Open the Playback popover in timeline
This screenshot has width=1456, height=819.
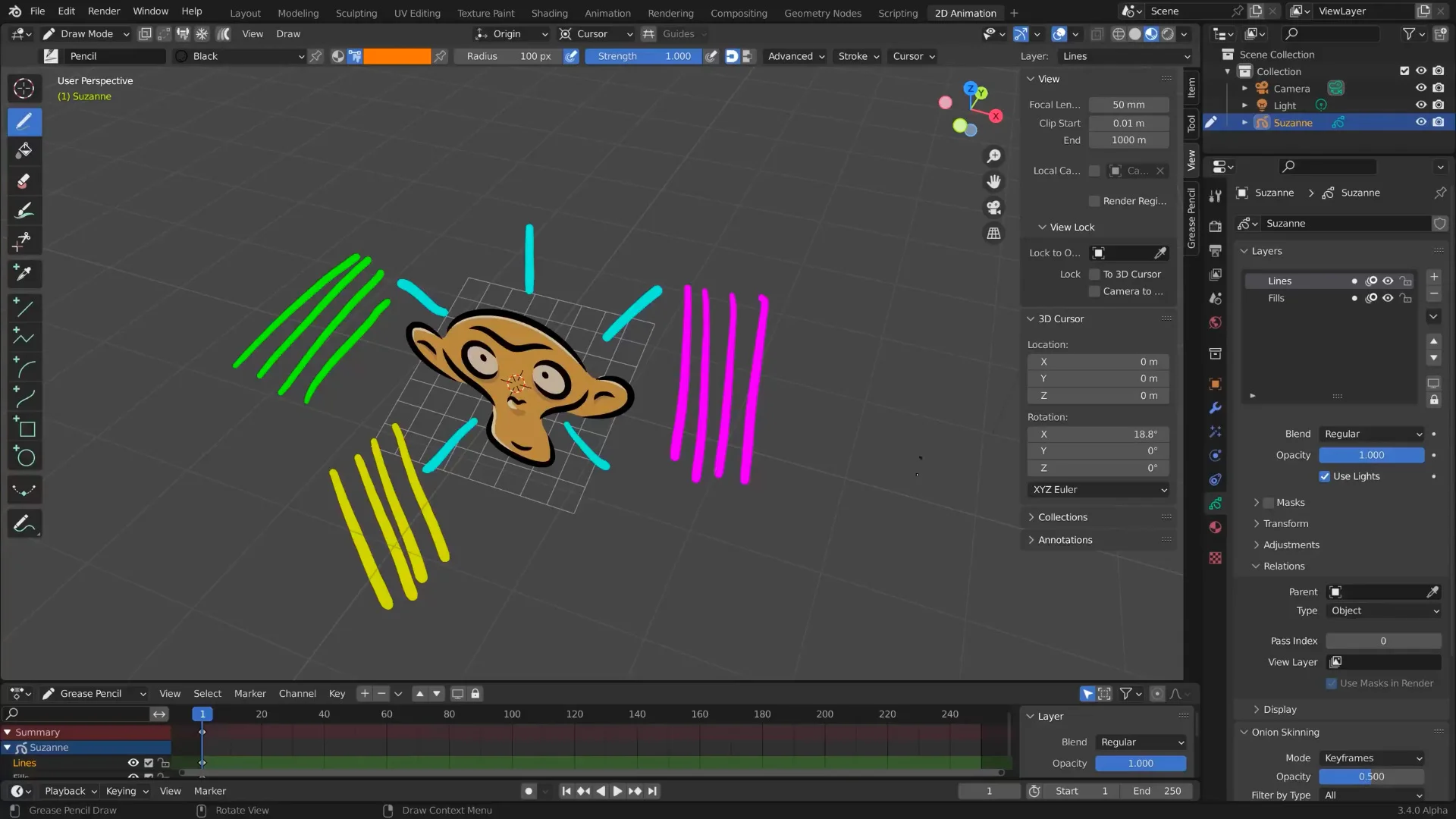tap(70, 791)
